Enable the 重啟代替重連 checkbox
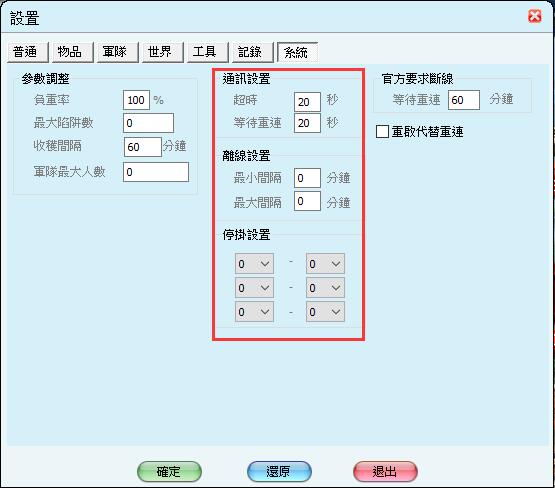555x488 pixels. pos(382,132)
